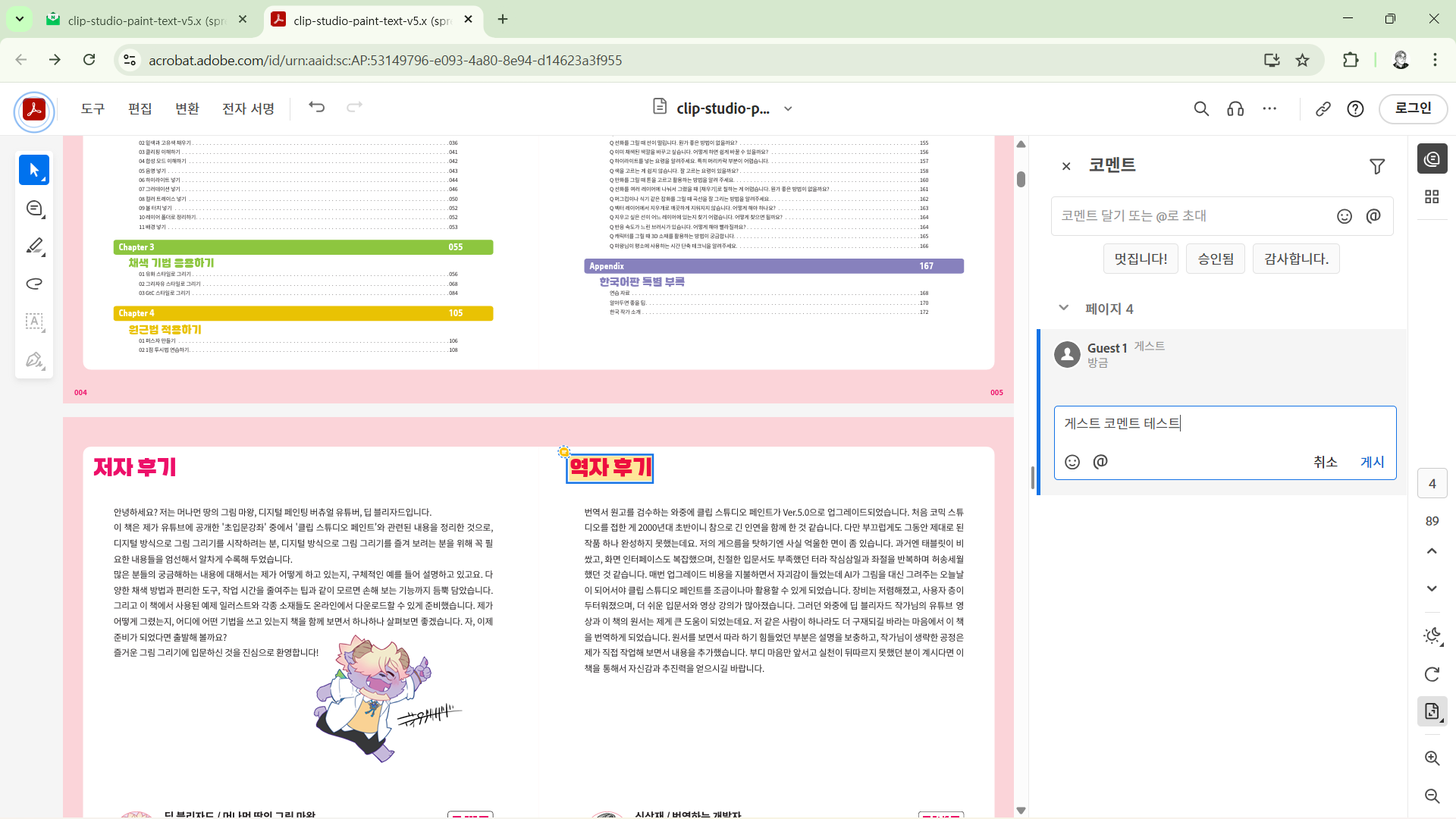Screen dimensions: 1456x819
Task: Collapse the 페이지 4 comment group
Action: tap(1063, 308)
